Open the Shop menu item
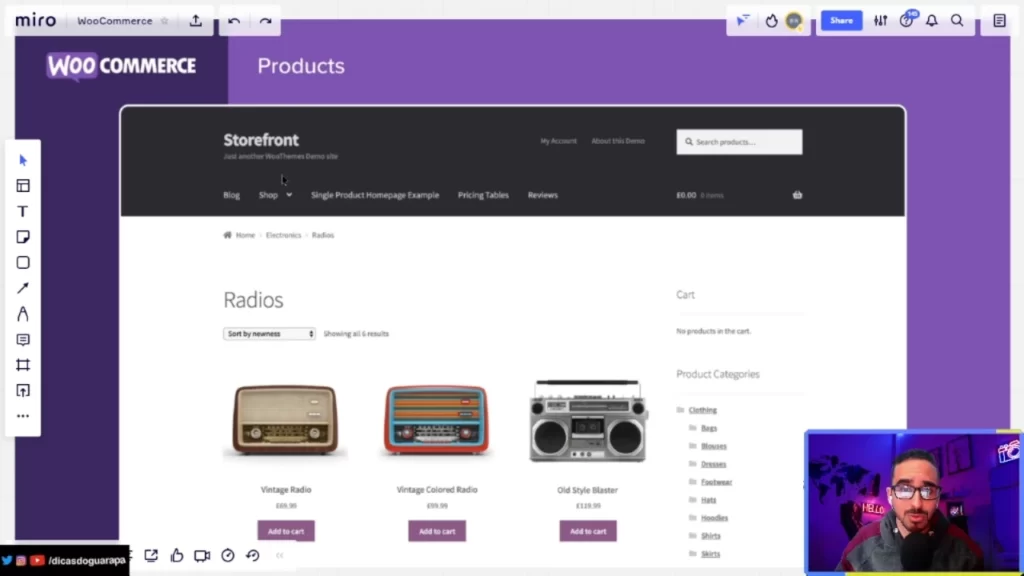Screen dimensions: 1024x576 [x=268, y=195]
